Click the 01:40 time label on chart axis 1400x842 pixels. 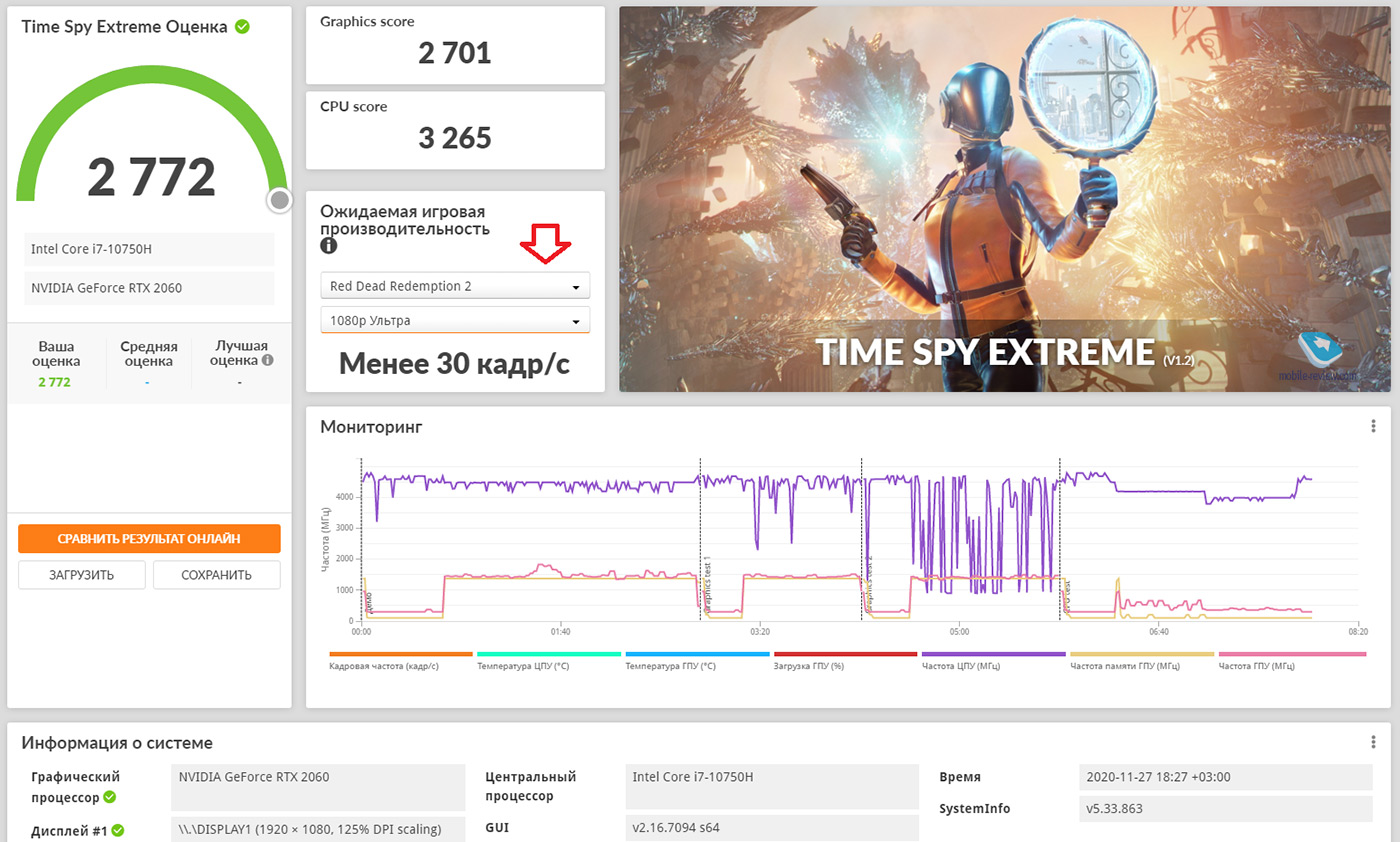[561, 632]
